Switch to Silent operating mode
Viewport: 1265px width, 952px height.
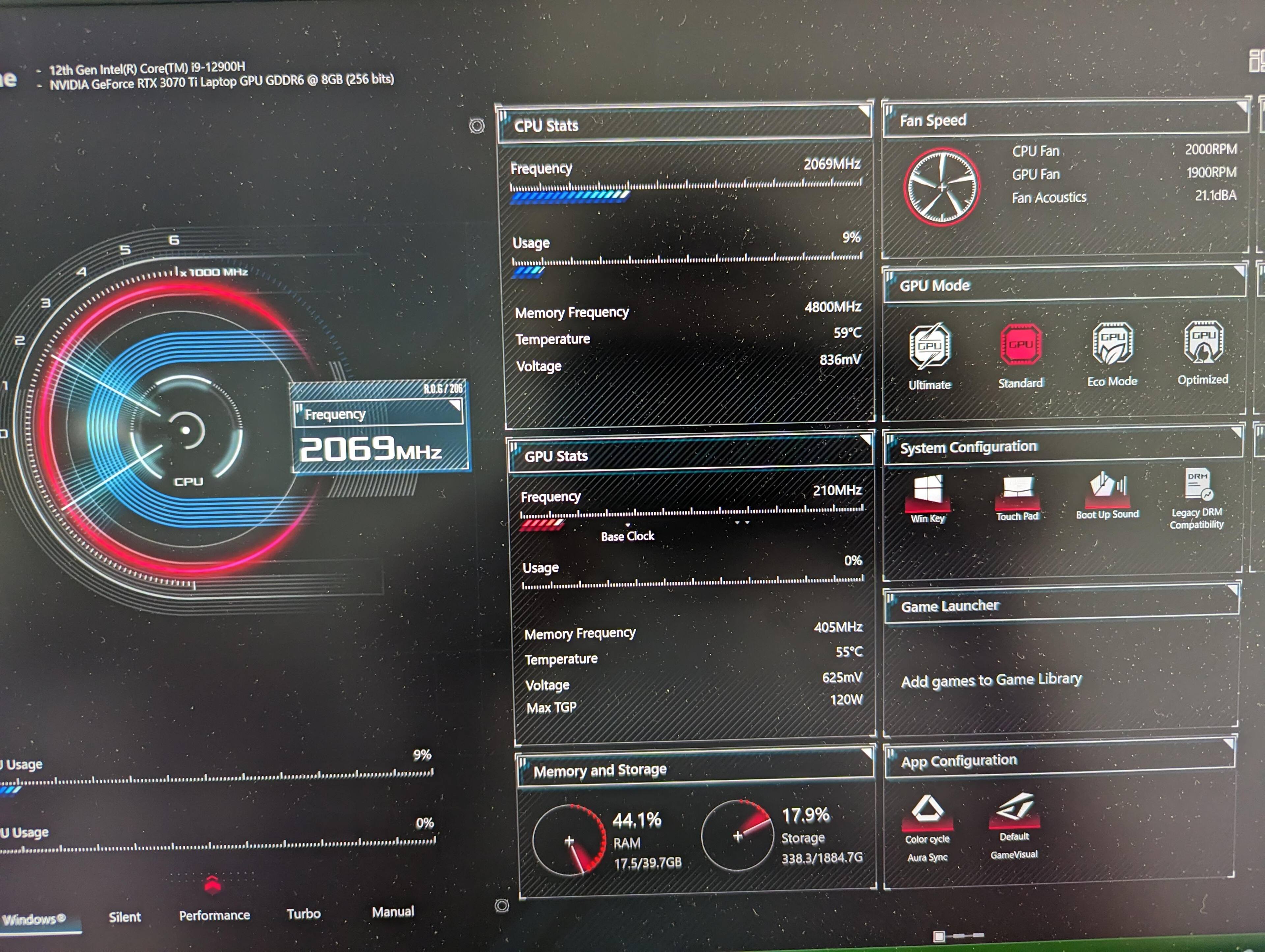click(x=125, y=916)
